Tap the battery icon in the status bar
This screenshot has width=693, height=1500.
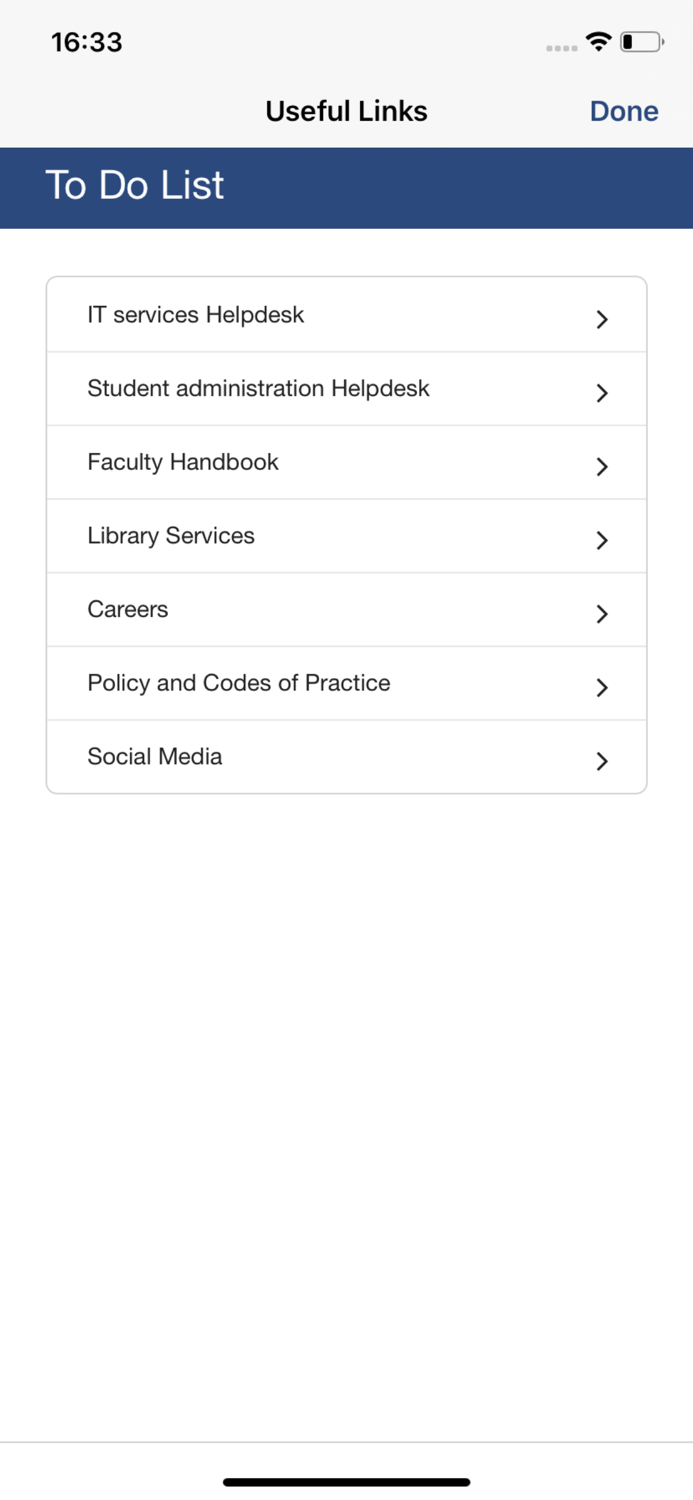pos(640,41)
